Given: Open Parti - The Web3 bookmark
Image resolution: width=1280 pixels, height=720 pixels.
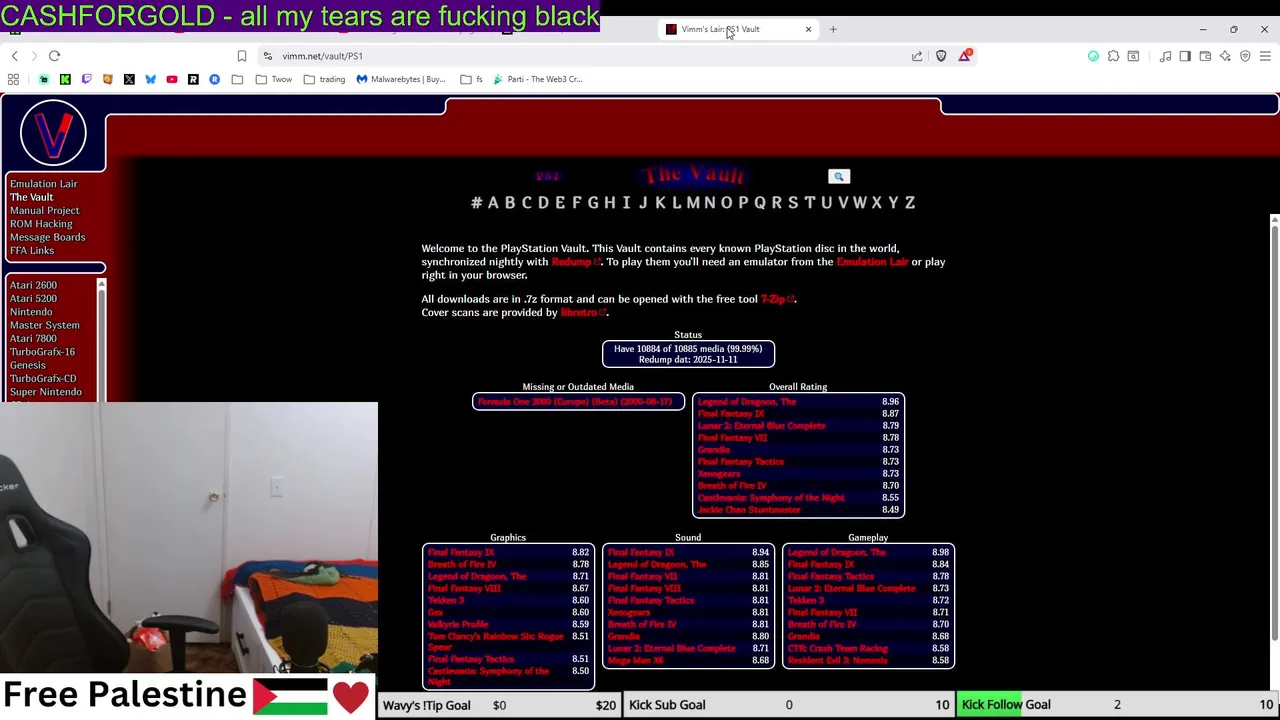Looking at the screenshot, I should (x=538, y=79).
